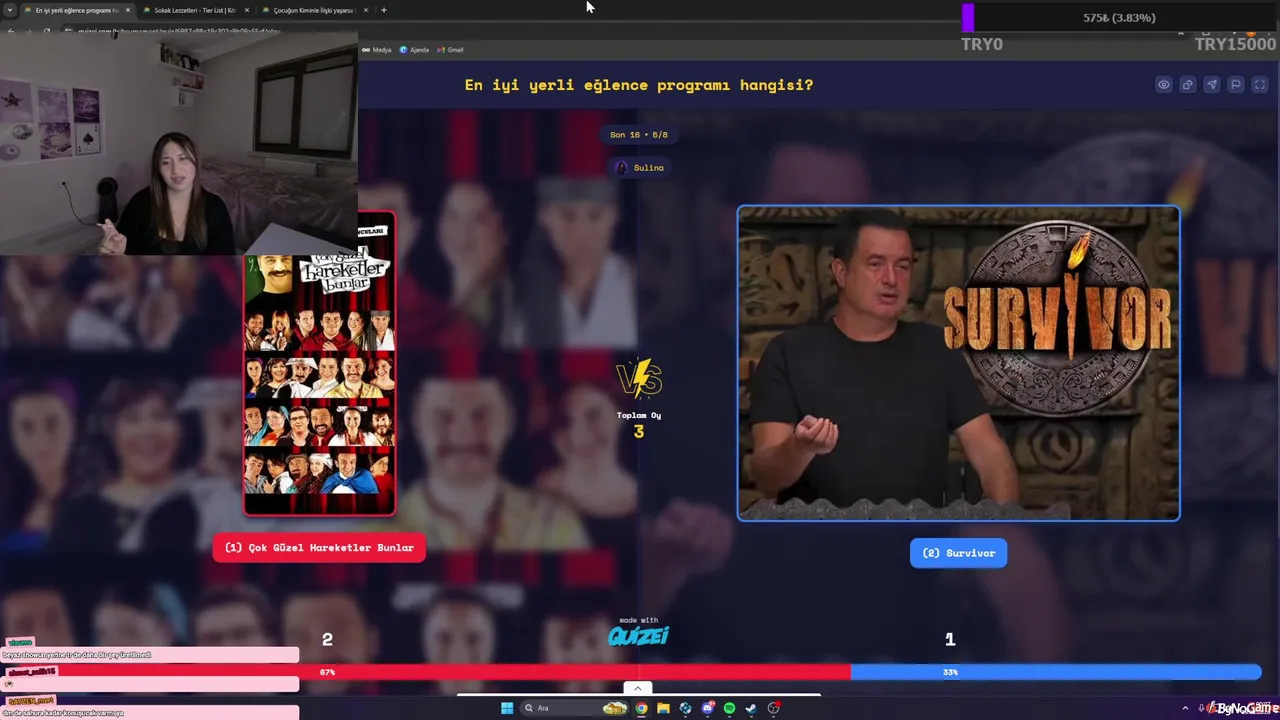Image resolution: width=1280 pixels, height=720 pixels.
Task: Close the Çocuğun Kiminle tab
Action: tap(365, 10)
